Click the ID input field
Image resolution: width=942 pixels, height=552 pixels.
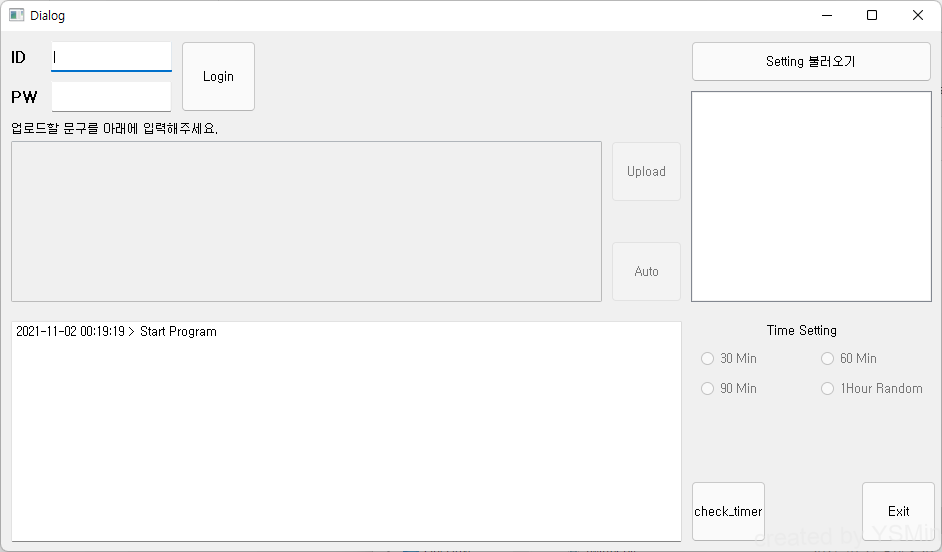(x=111, y=57)
